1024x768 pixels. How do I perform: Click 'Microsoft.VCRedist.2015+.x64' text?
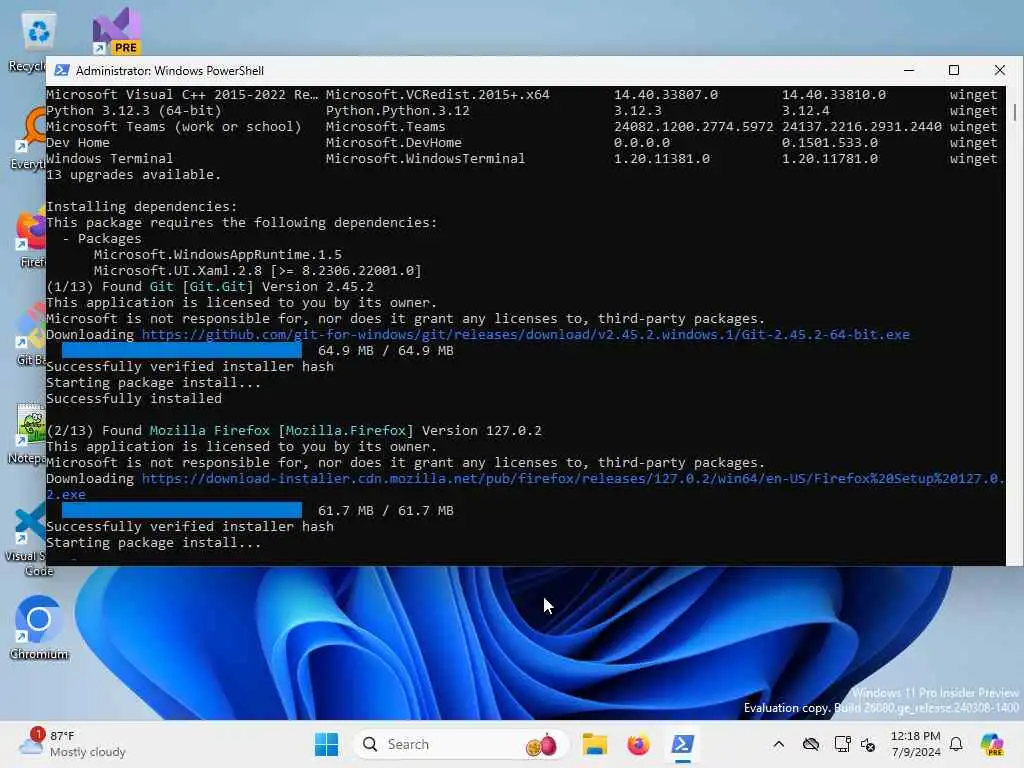tap(438, 95)
